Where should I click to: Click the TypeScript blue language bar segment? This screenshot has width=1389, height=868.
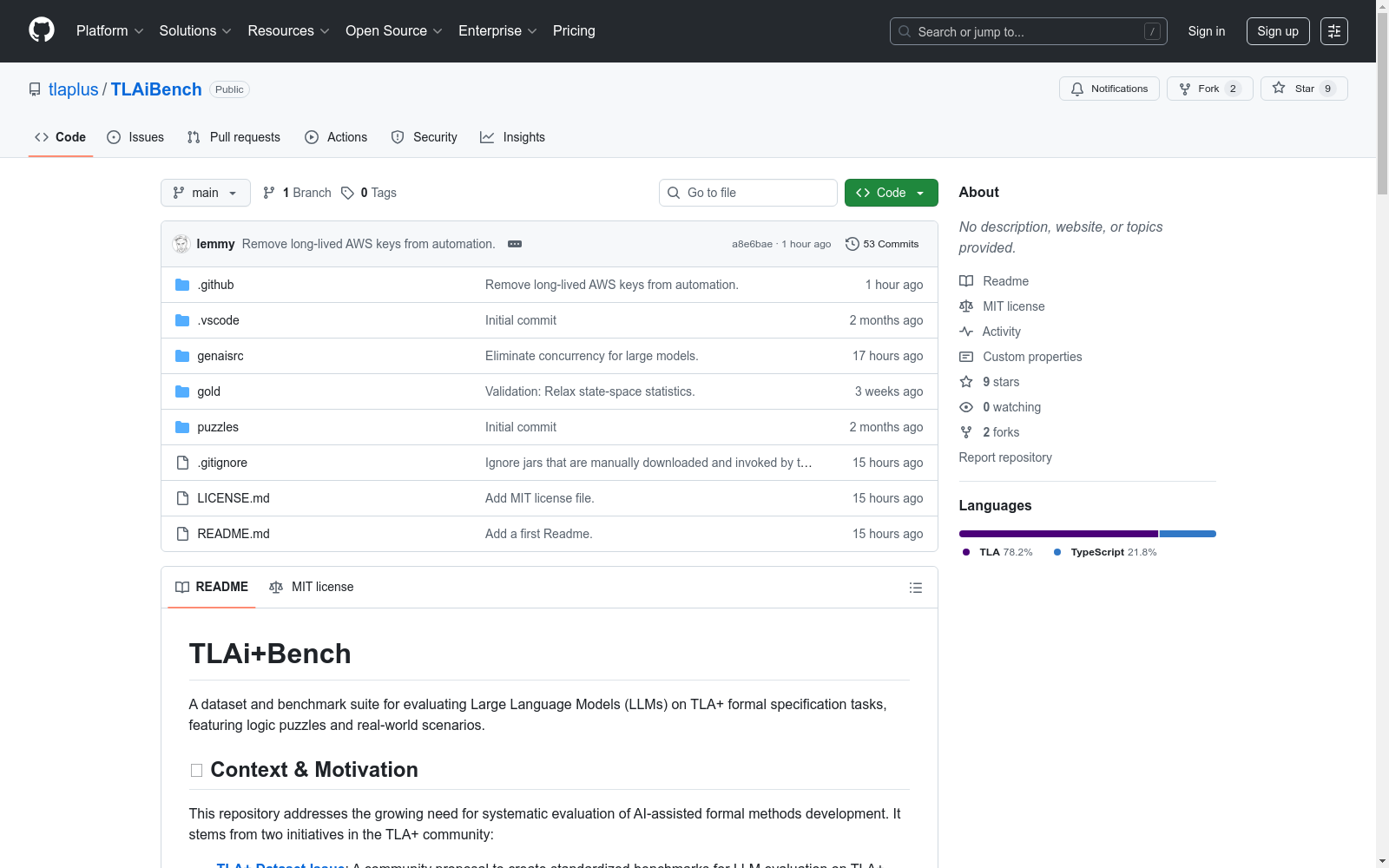click(x=1188, y=534)
